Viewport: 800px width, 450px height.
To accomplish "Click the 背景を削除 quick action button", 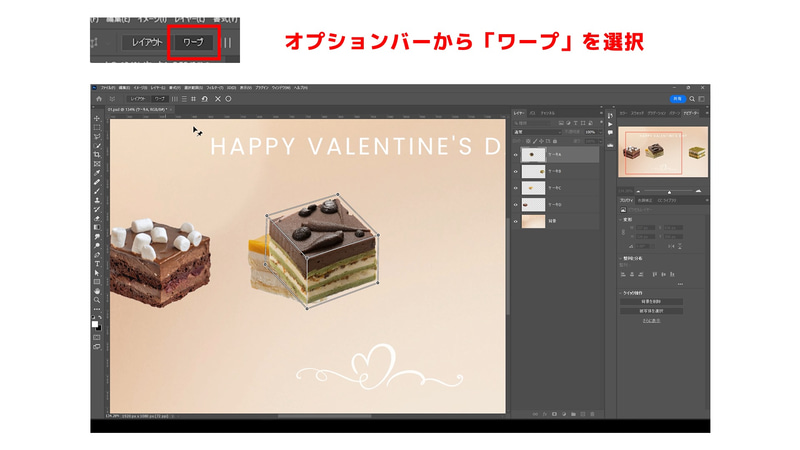I will click(651, 302).
